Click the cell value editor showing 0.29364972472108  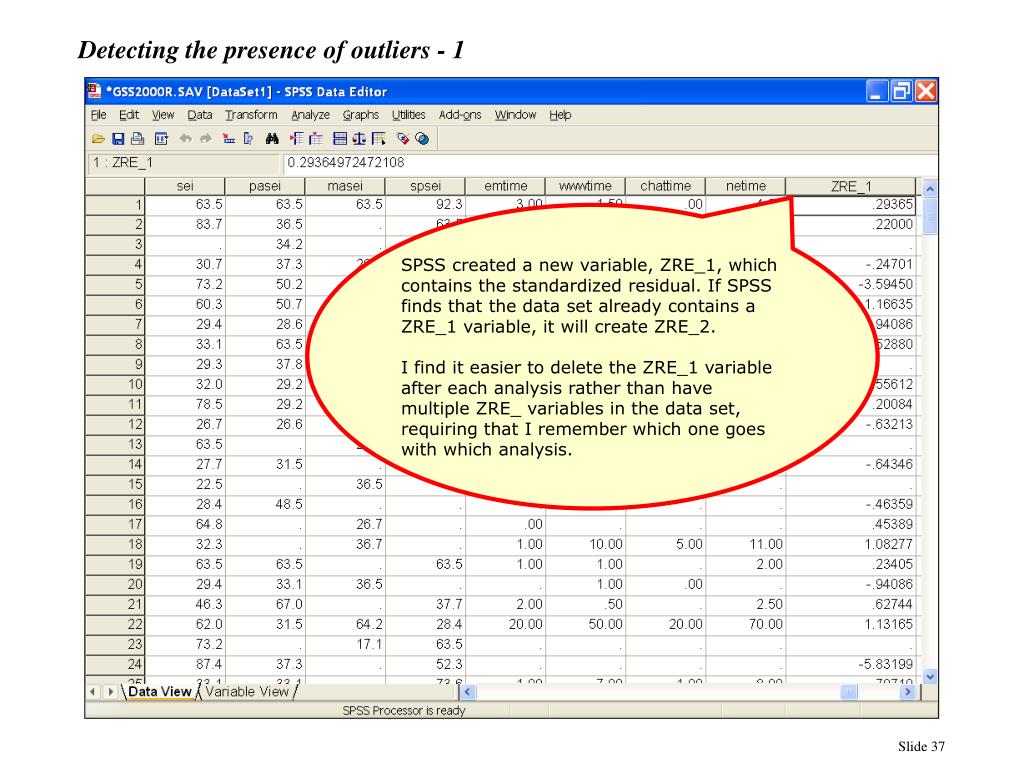609,163
